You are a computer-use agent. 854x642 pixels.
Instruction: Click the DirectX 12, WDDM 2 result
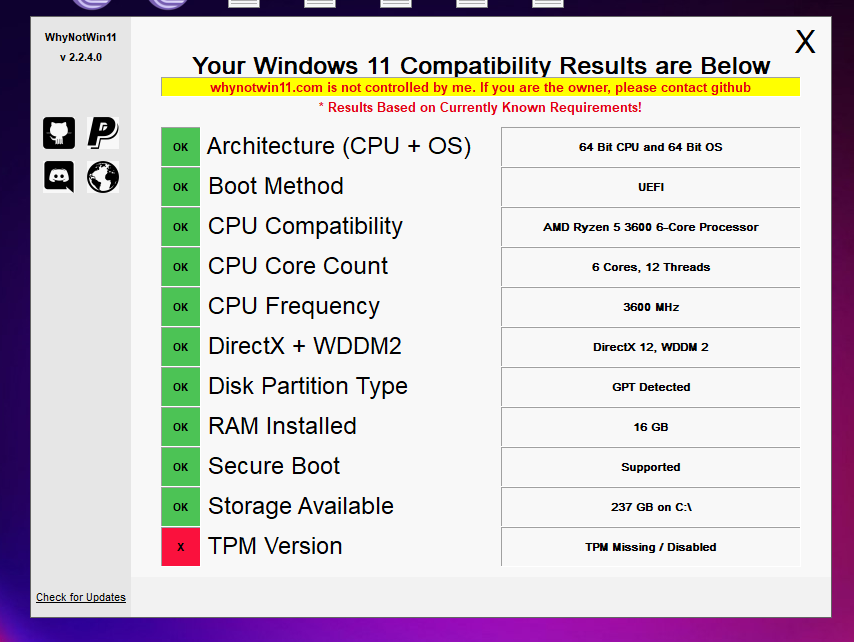650,347
